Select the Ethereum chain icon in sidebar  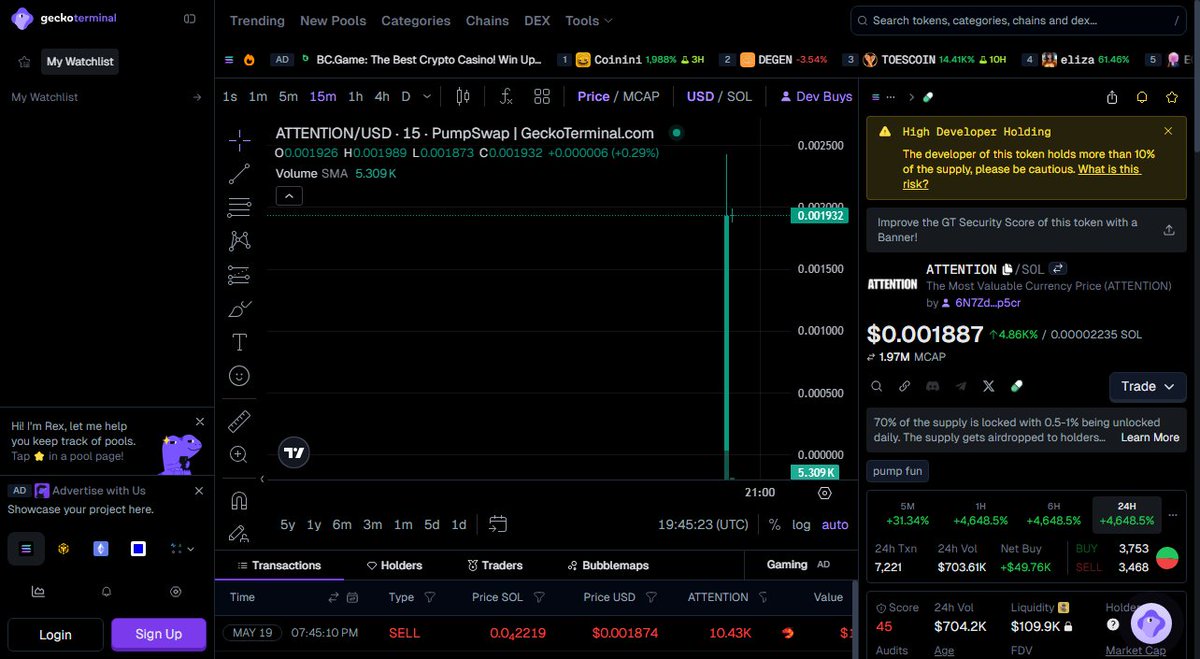(x=101, y=548)
